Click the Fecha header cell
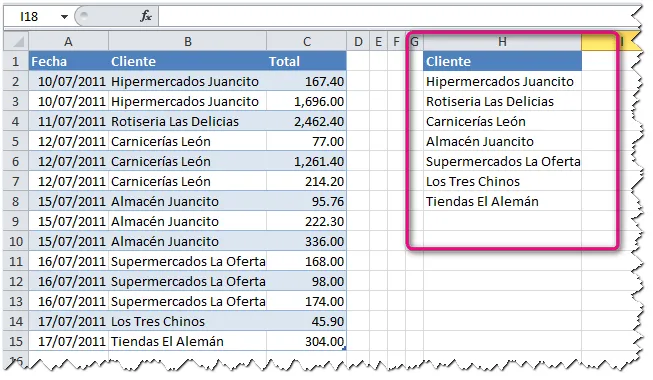Screen dimensions: 653x380 (x=68, y=61)
